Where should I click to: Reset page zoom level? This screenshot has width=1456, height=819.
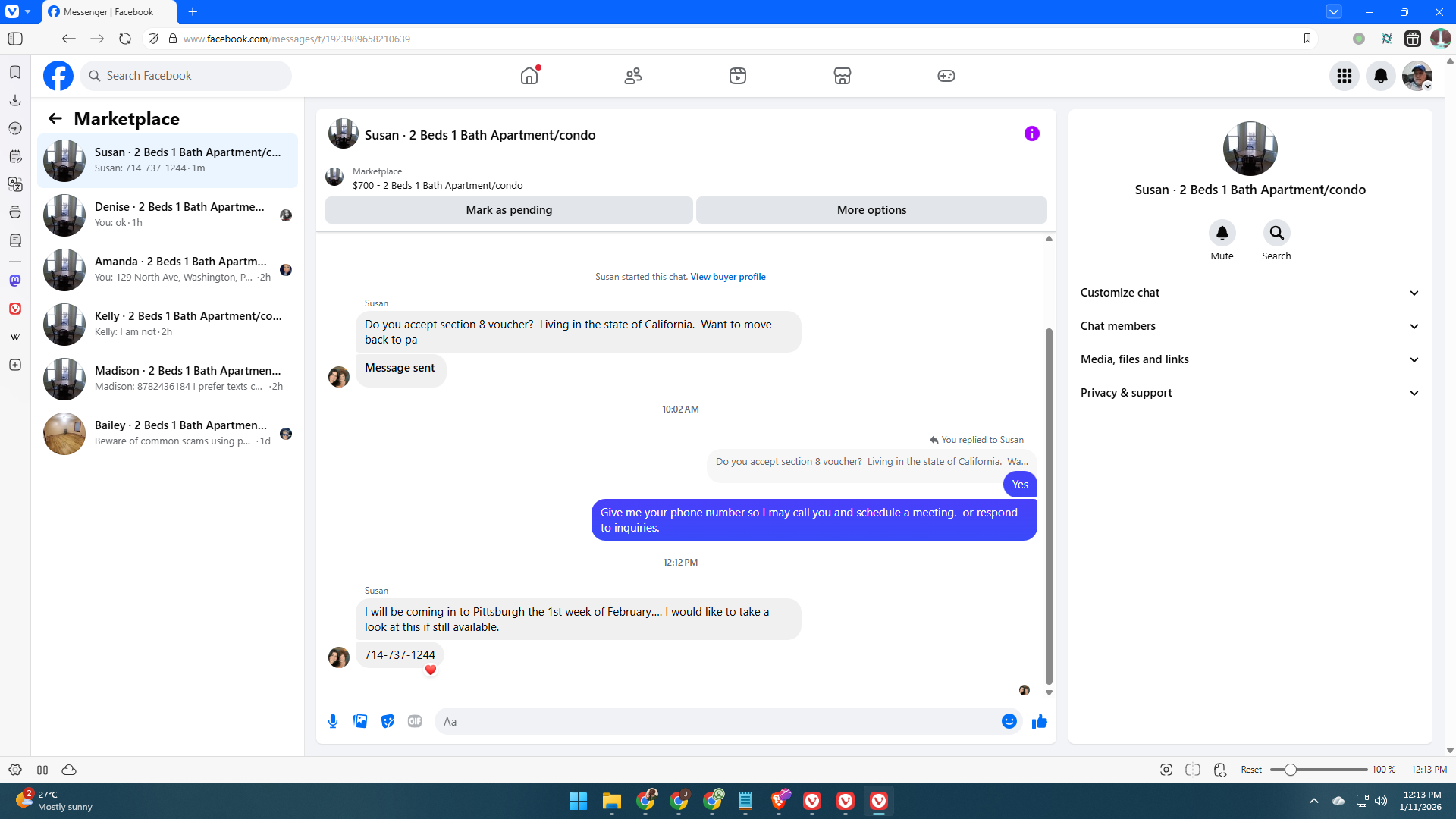[x=1251, y=770]
